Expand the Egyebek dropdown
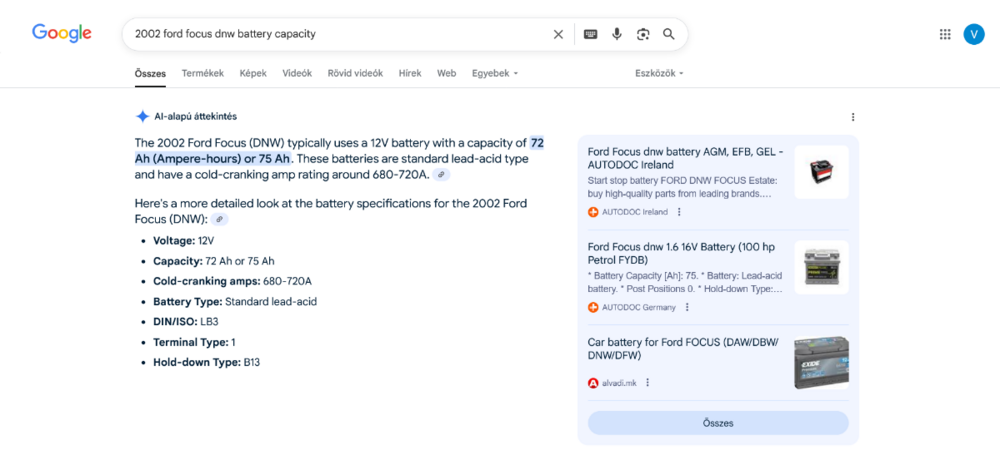This screenshot has height=450, width=1000. click(495, 73)
